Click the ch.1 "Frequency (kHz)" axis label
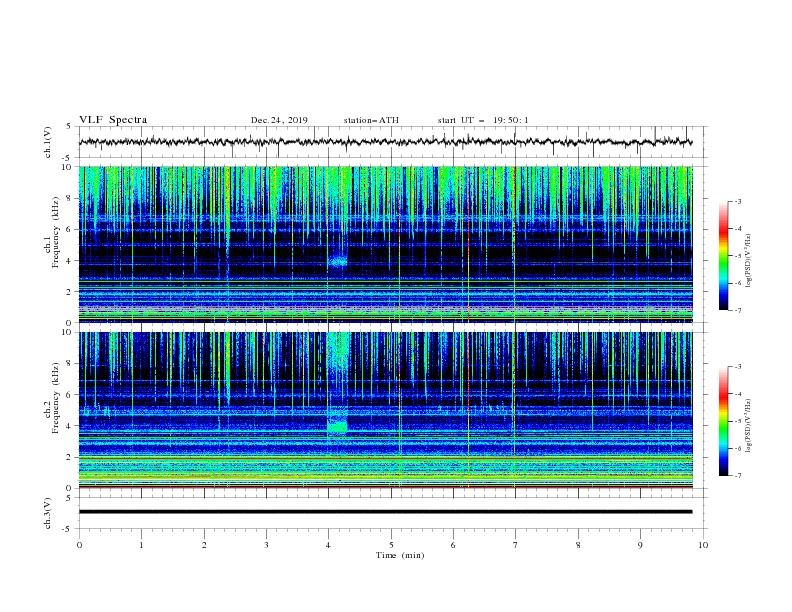This screenshot has width=792, height=612. click(56, 232)
